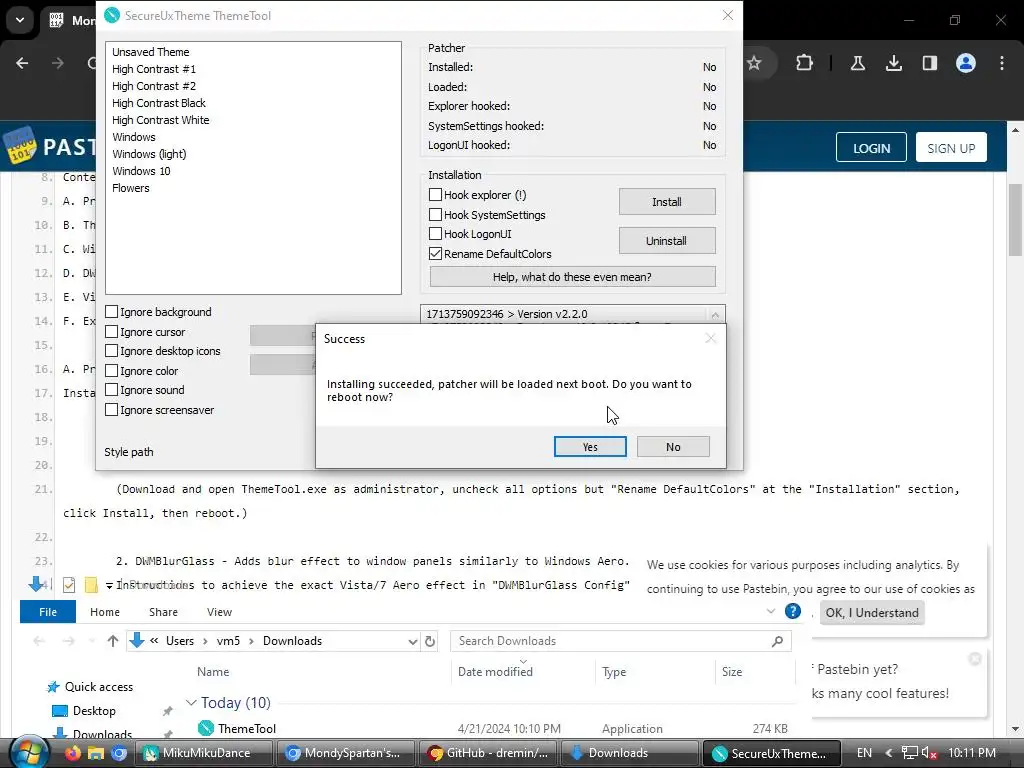Open address bar history dropdown
The image size is (1024, 768).
[x=413, y=641]
